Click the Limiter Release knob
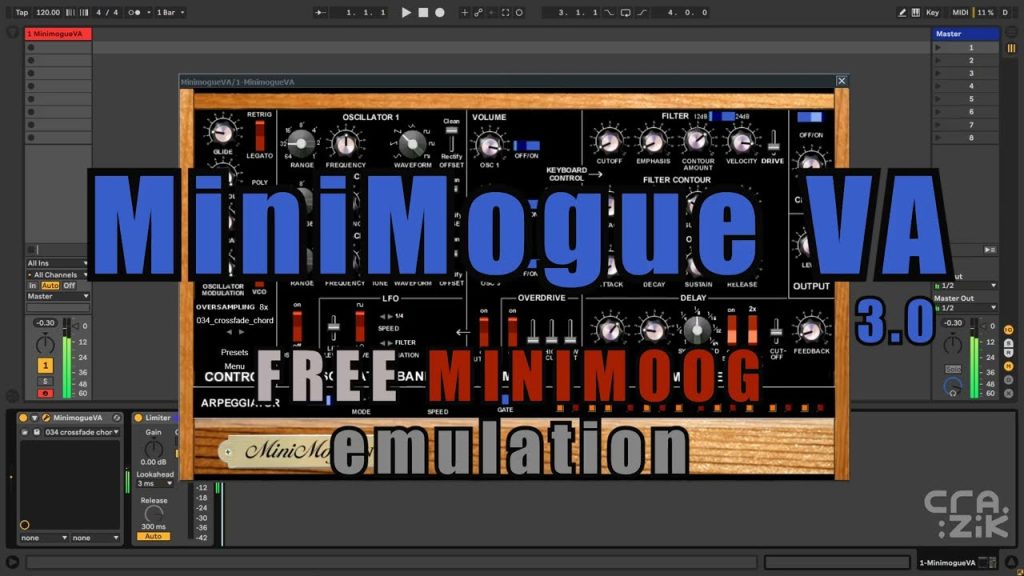This screenshot has height=576, width=1024. click(x=153, y=514)
